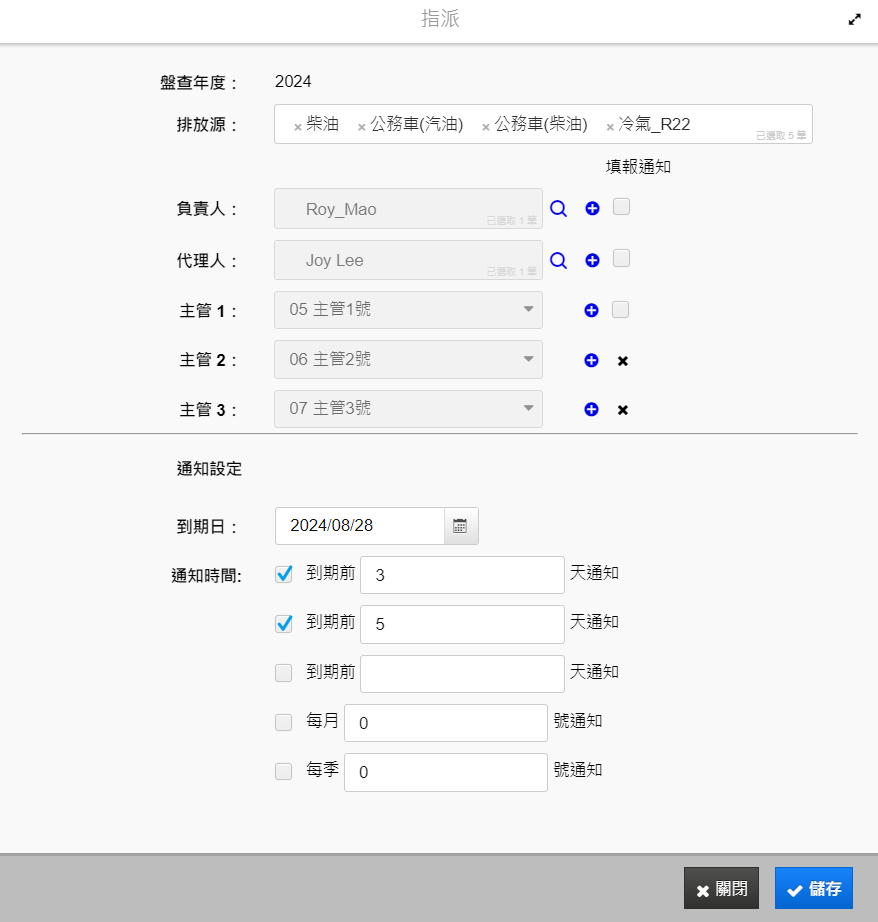The image size is (878, 922).
Task: Add a 負責人 with the plus icon
Action: 592,208
